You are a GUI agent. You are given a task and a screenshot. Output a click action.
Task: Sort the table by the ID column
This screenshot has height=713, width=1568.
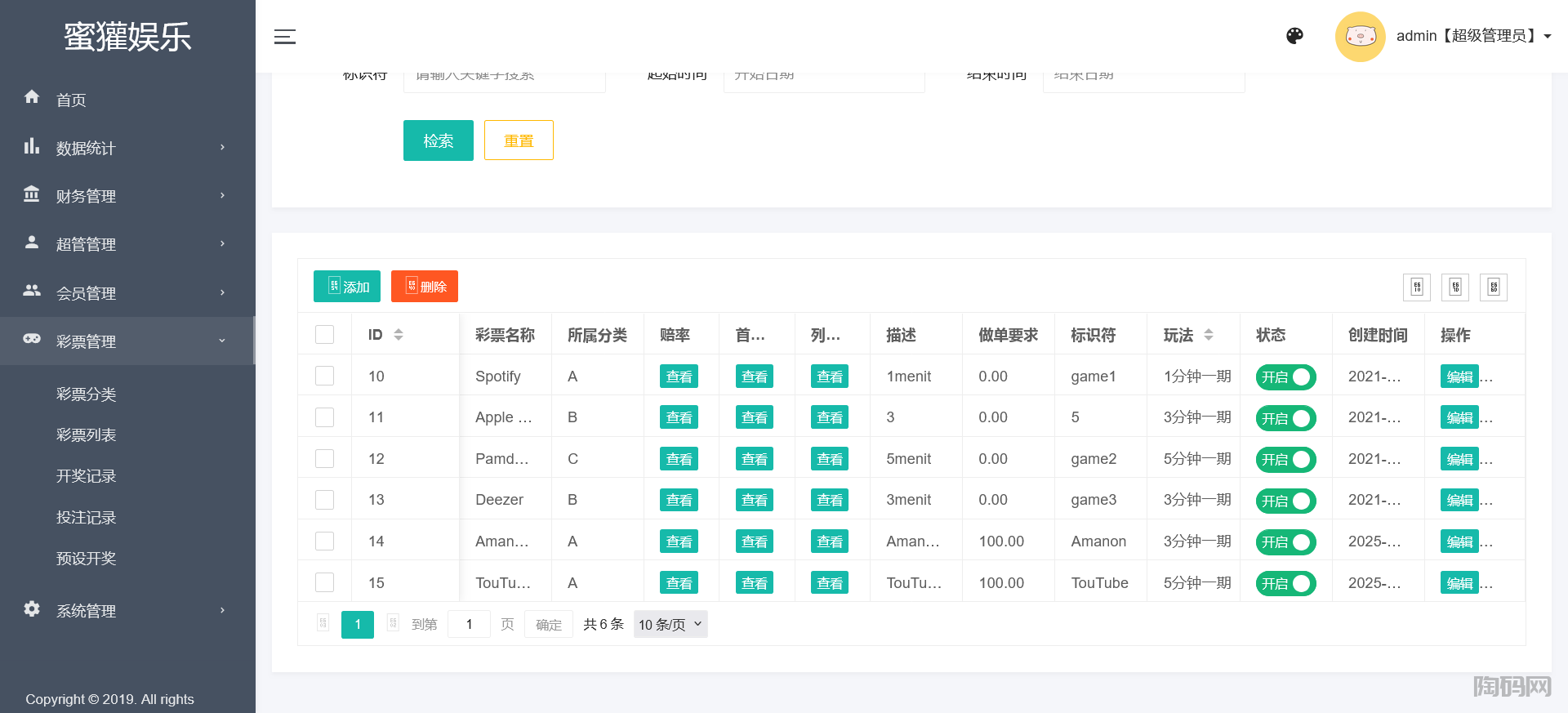click(x=398, y=335)
